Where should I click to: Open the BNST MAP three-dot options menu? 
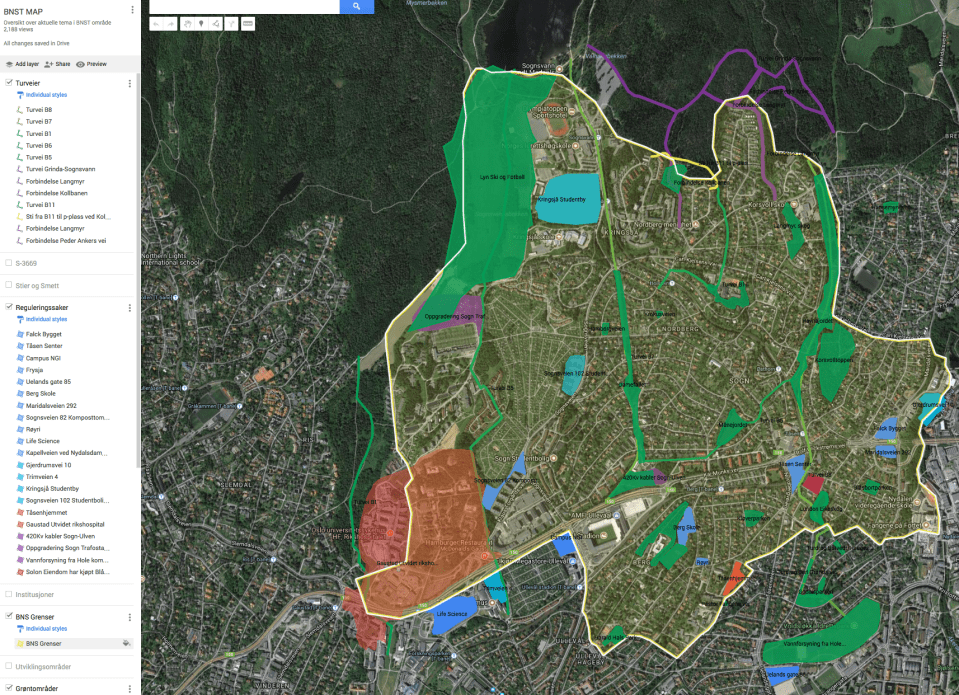[x=132, y=10]
